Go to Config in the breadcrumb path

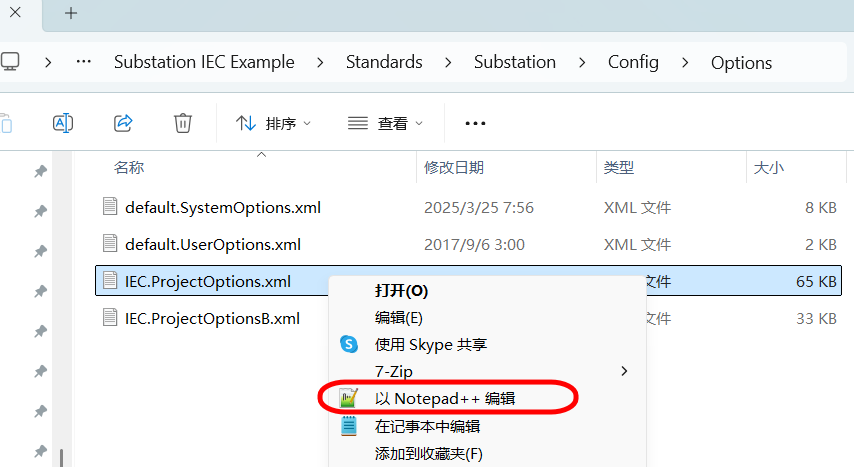click(633, 62)
